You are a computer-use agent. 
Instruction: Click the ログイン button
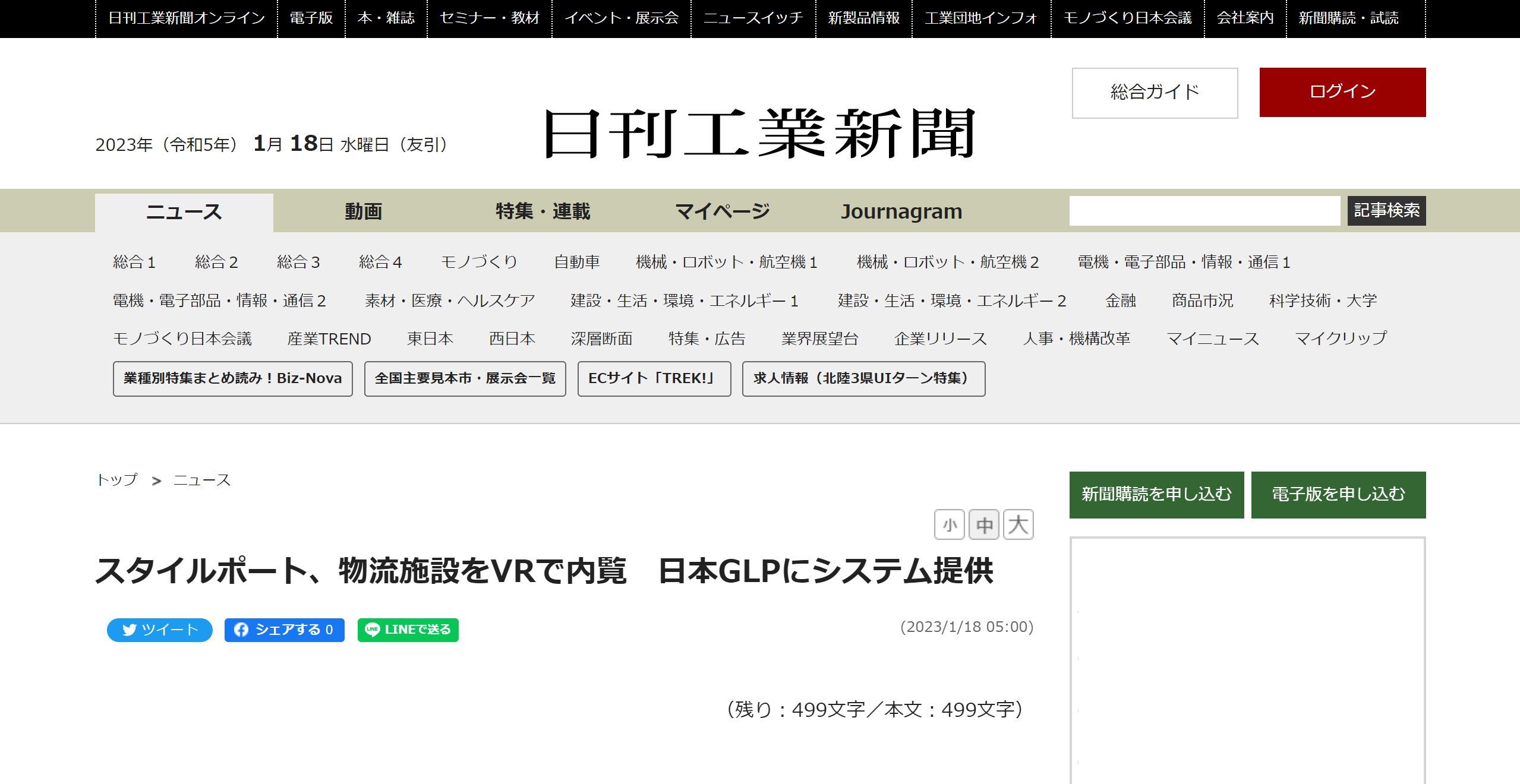click(1342, 92)
